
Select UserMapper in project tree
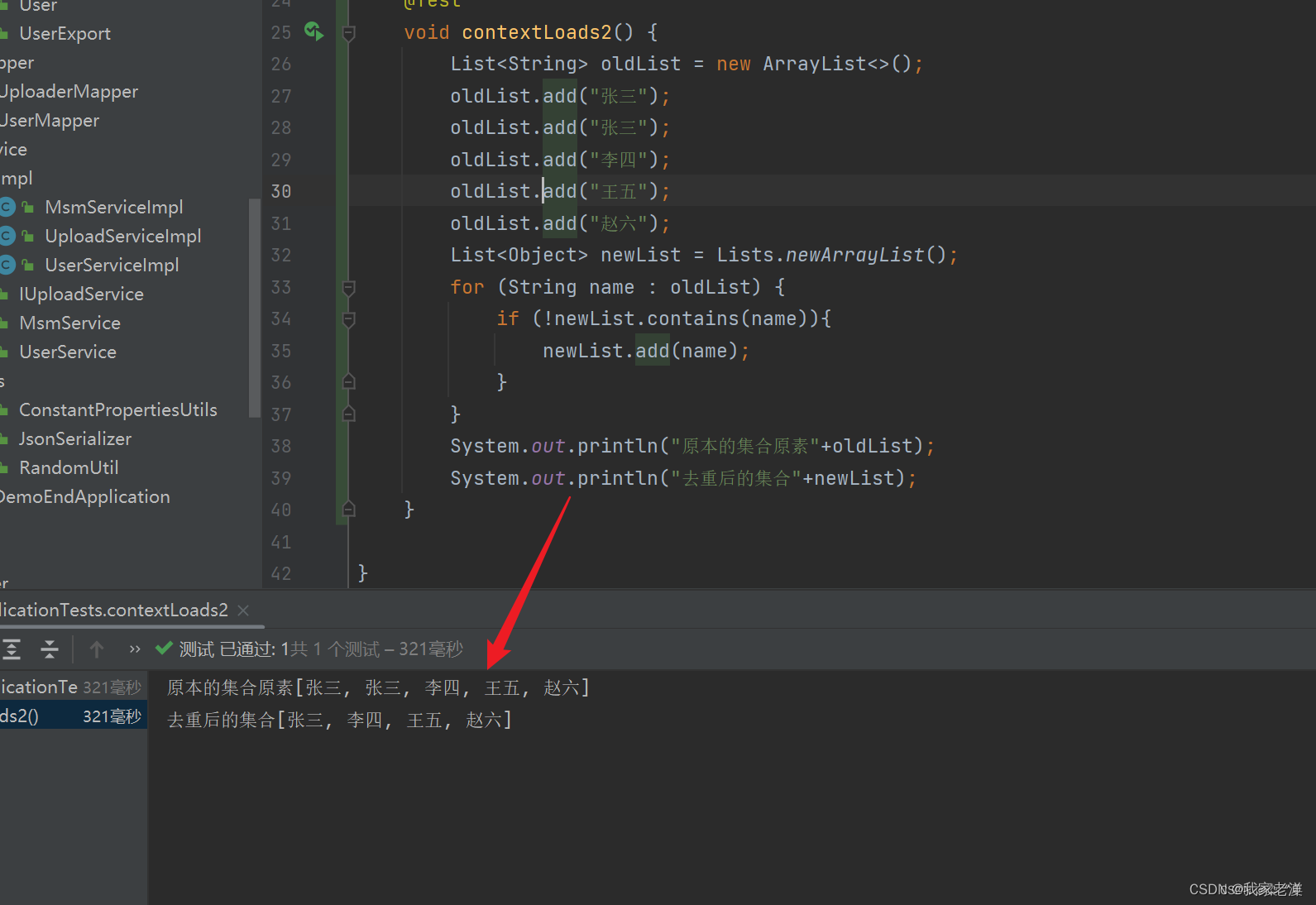coord(50,120)
